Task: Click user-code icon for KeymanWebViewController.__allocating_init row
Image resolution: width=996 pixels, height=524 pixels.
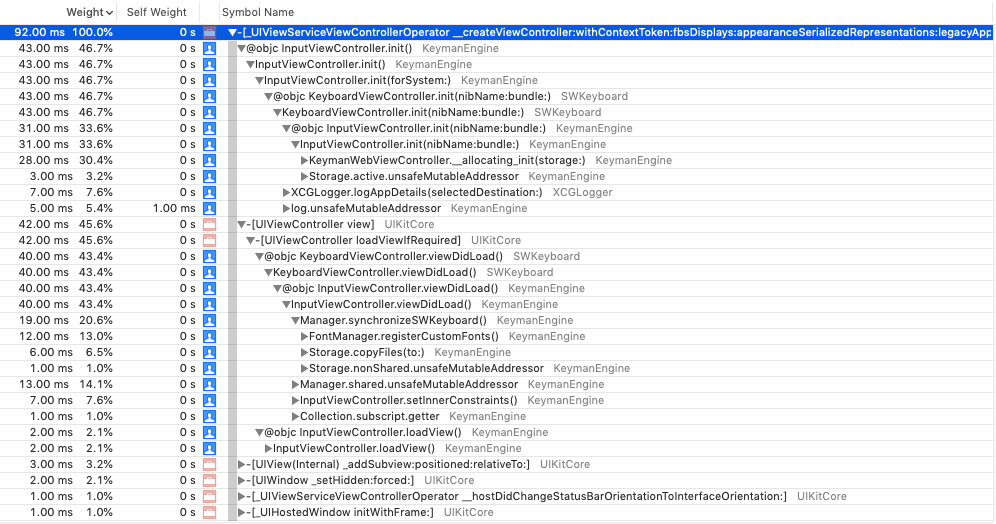Action: point(209,161)
